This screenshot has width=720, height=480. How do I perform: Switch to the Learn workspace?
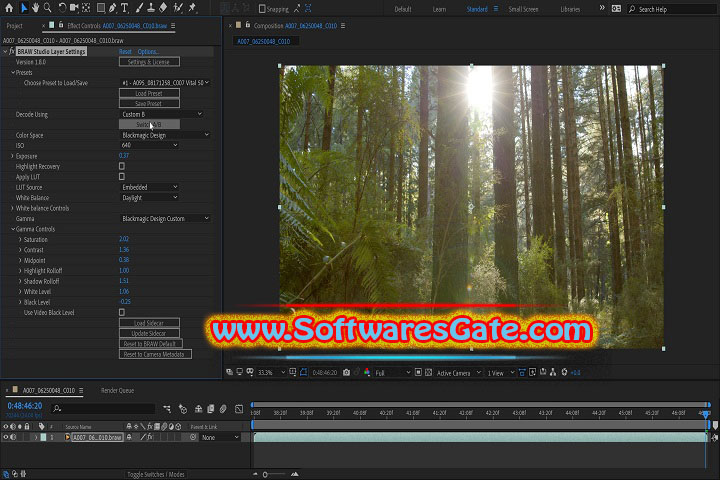(x=439, y=9)
